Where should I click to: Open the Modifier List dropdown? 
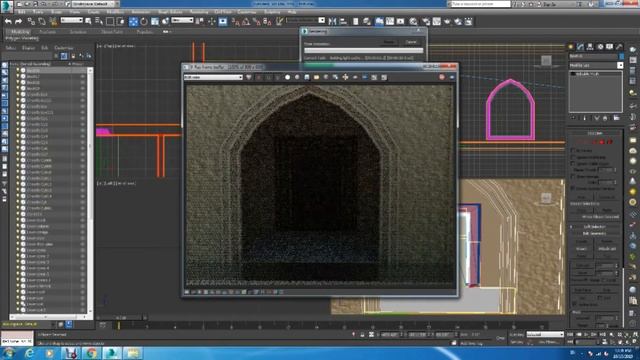click(596, 65)
